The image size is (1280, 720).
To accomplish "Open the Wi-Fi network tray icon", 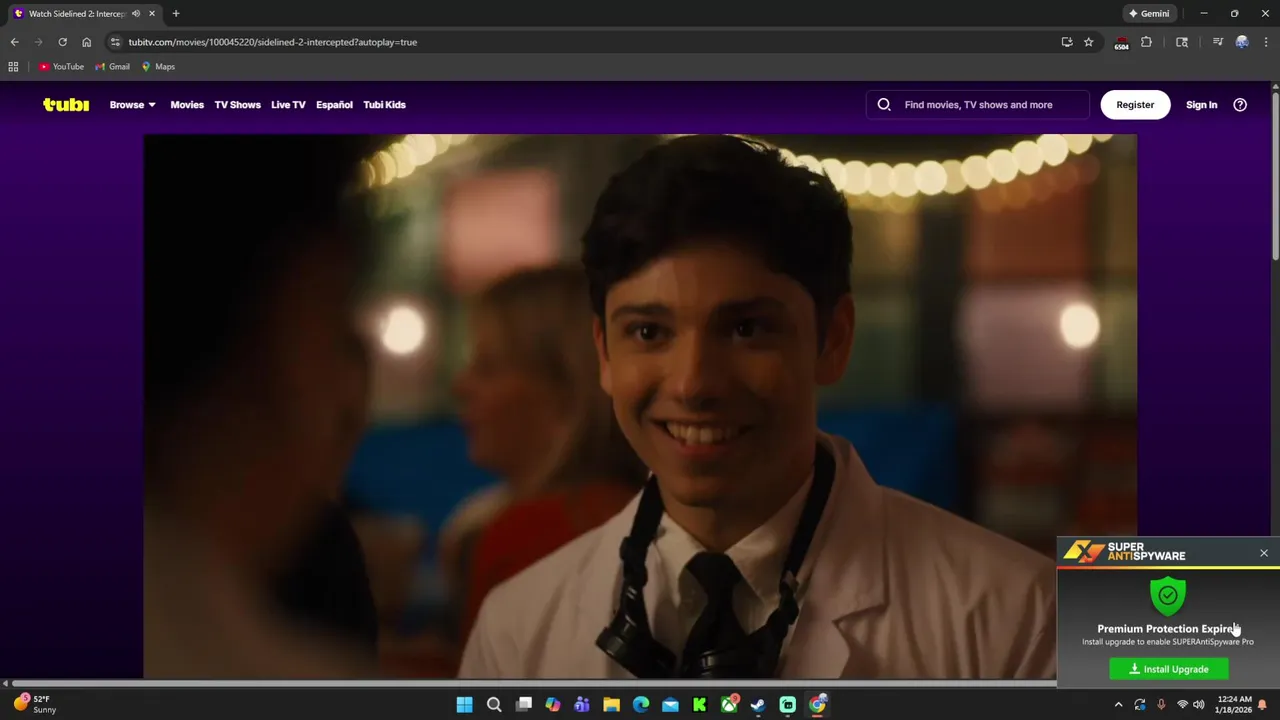I will [x=1182, y=704].
